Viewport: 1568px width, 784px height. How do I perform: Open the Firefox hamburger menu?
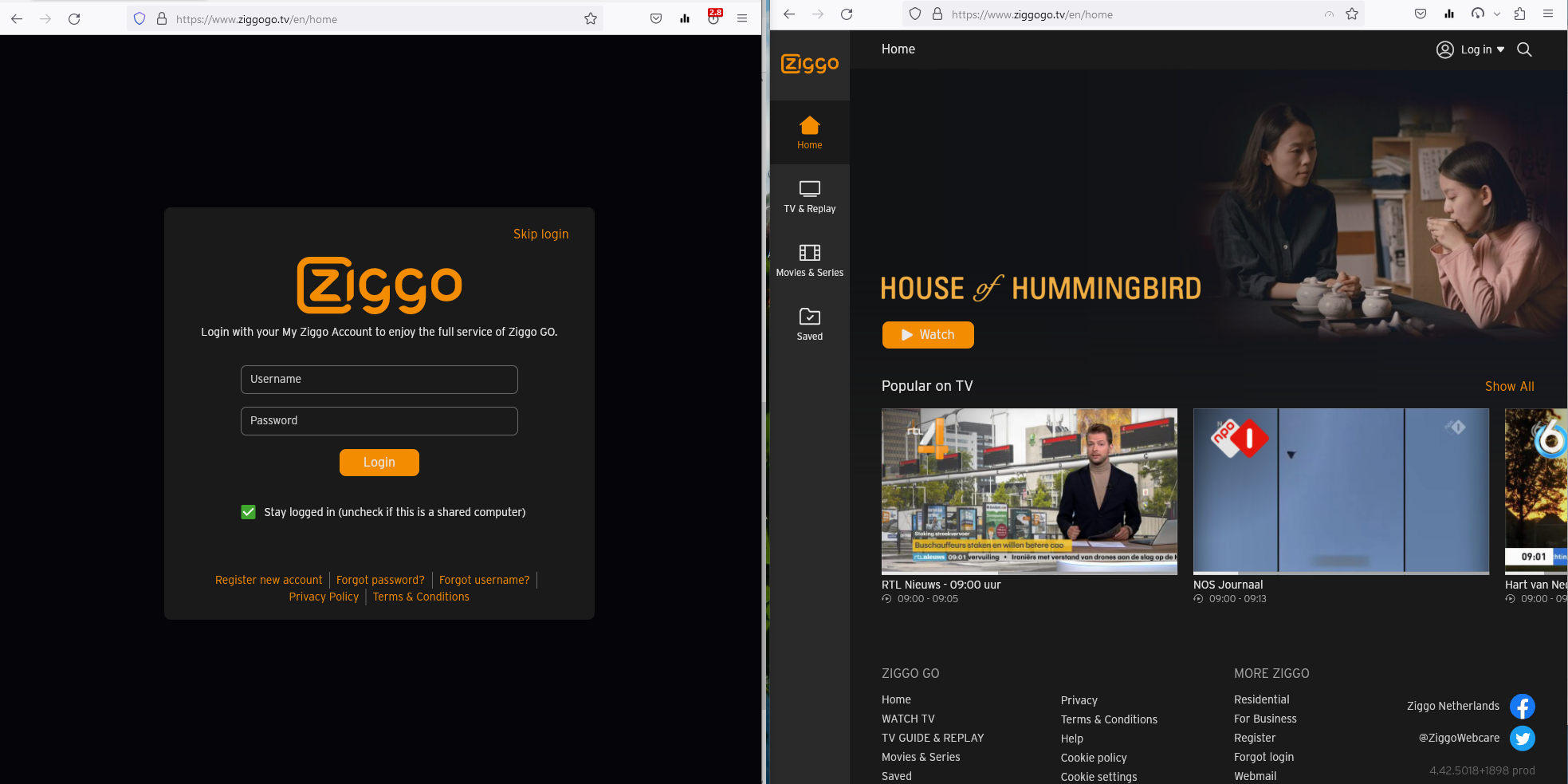click(x=1548, y=14)
